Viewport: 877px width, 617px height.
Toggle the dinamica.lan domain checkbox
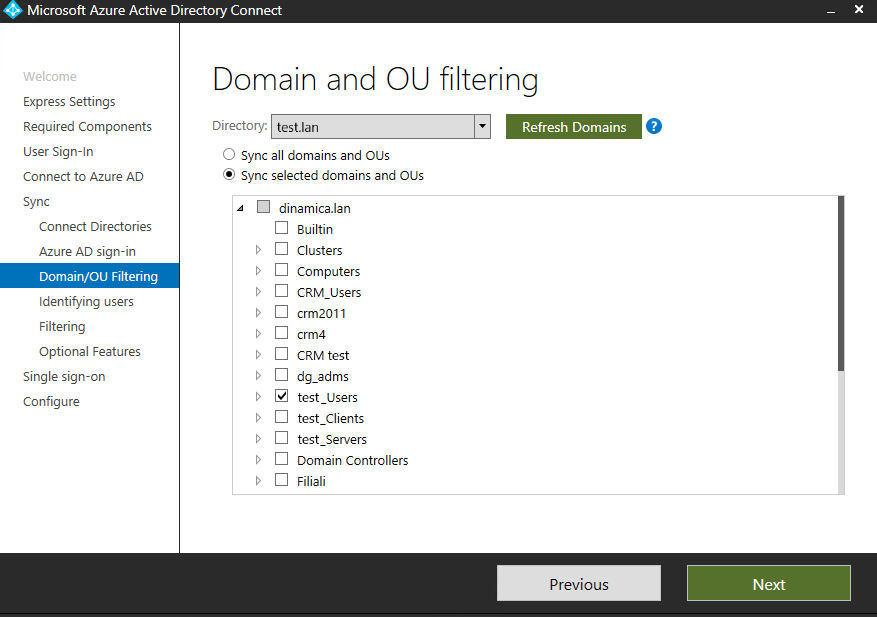[263, 207]
